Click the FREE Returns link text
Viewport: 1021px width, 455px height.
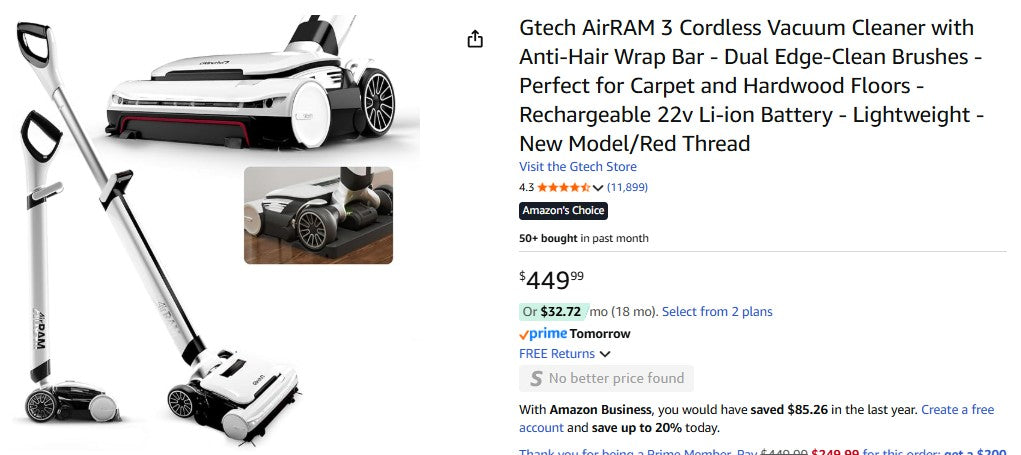point(556,354)
